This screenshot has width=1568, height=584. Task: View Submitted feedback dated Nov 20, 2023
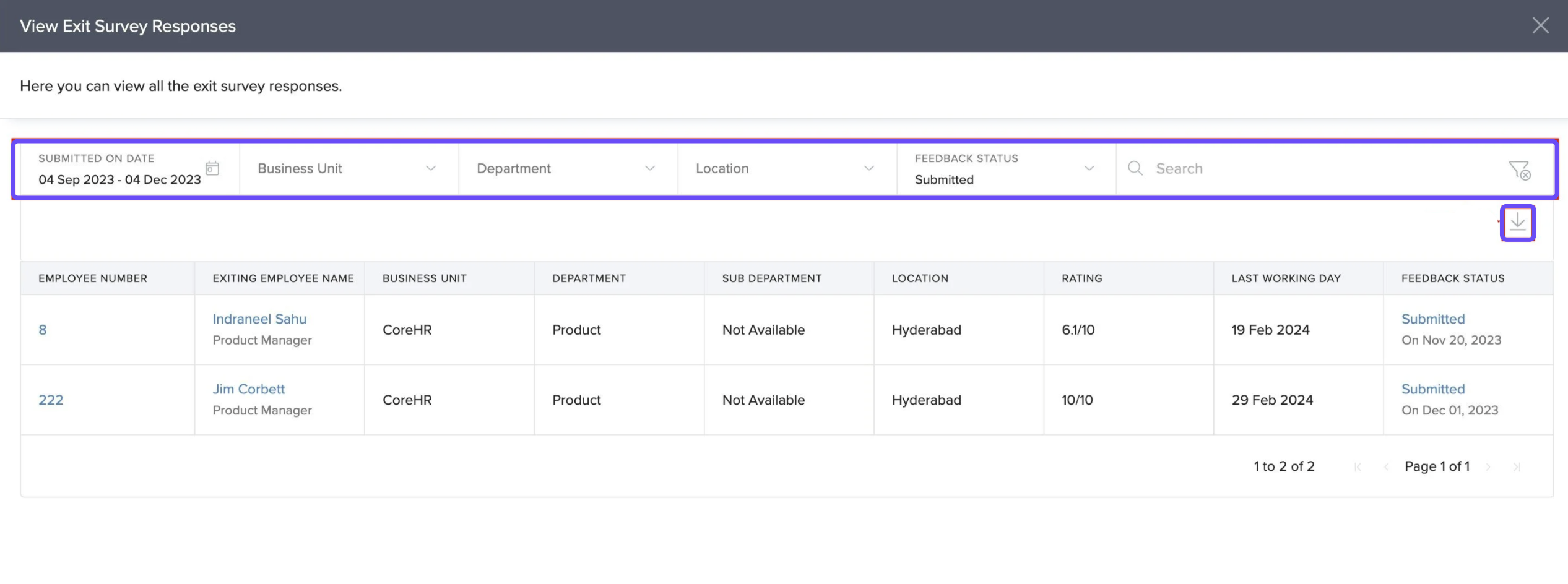click(1432, 319)
